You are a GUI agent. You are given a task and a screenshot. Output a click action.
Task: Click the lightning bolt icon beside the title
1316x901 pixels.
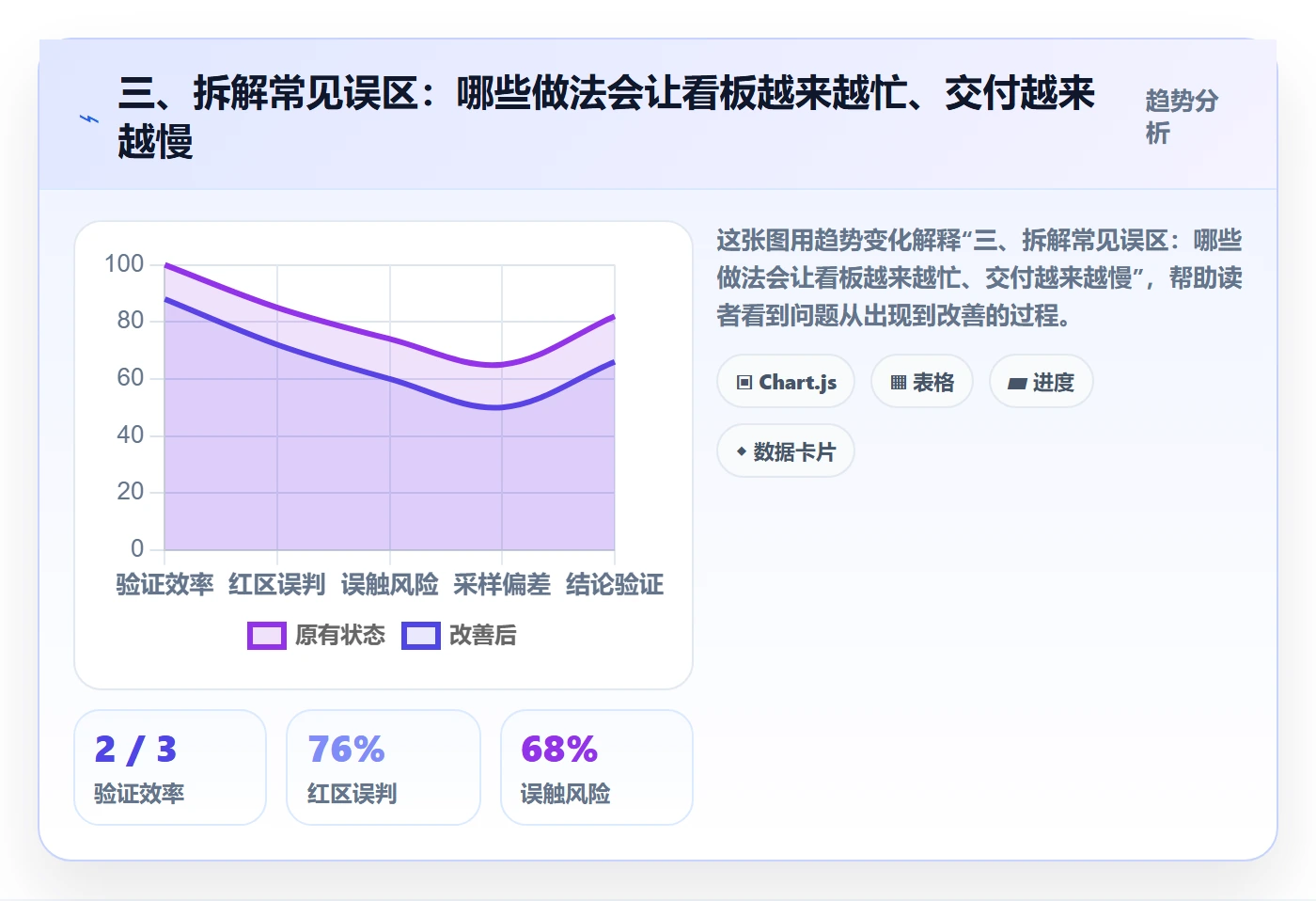pyautogui.click(x=89, y=119)
